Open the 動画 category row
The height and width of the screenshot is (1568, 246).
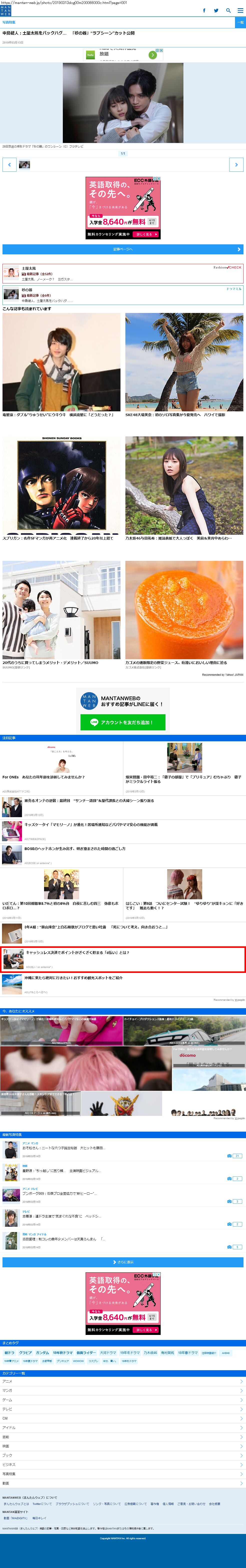(123, 1483)
